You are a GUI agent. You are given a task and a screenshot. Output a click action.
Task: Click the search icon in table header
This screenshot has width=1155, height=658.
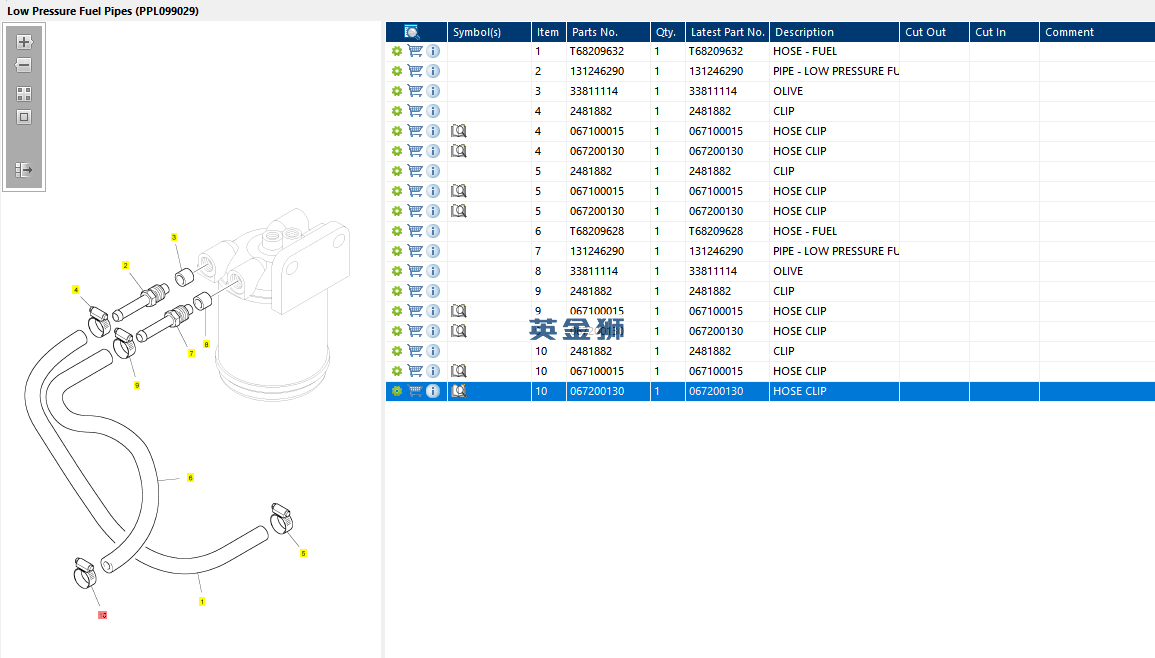point(412,32)
